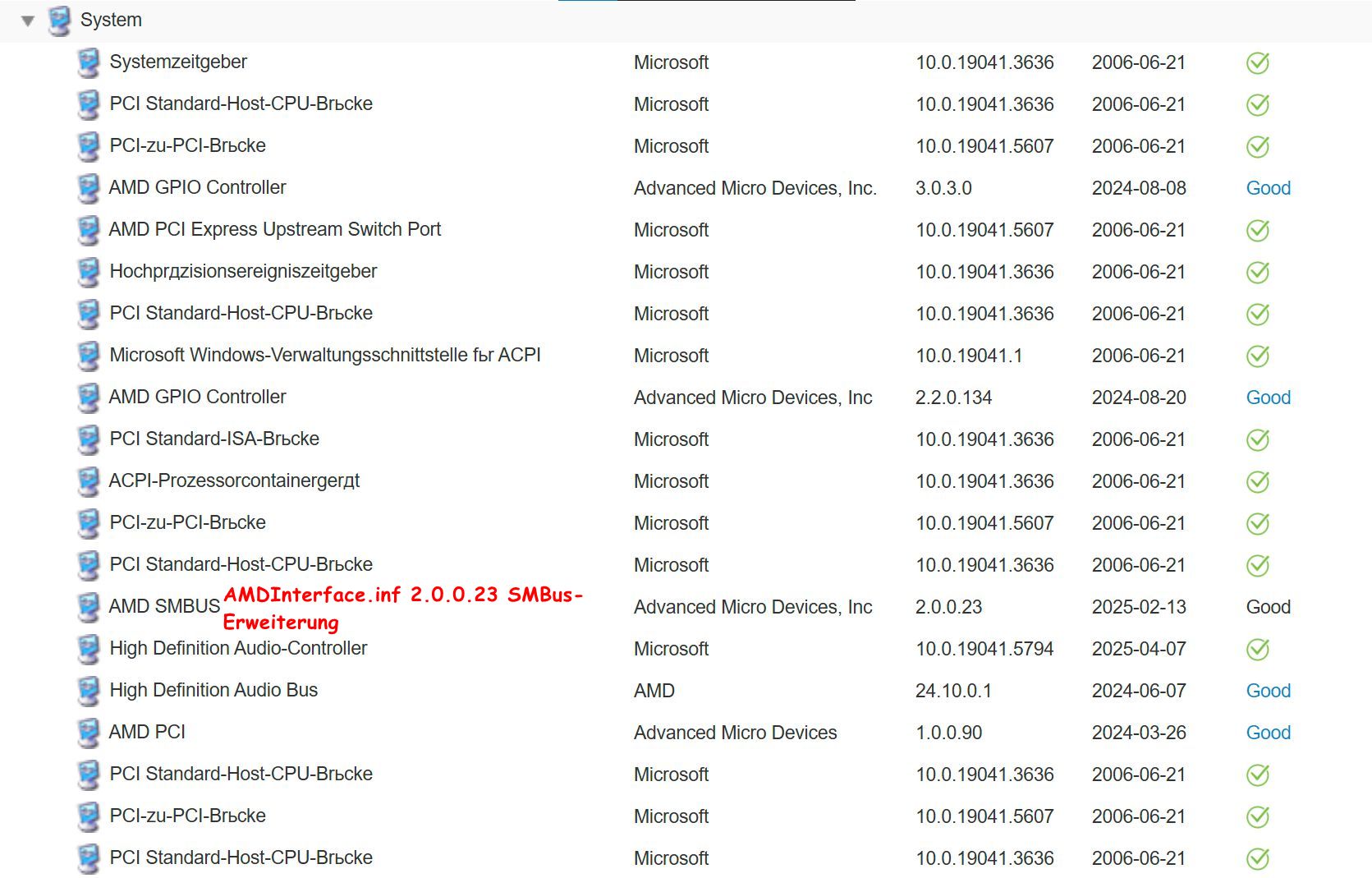This screenshot has width=1372, height=878.
Task: Select the AMD SMBUS device name
Action: (164, 606)
